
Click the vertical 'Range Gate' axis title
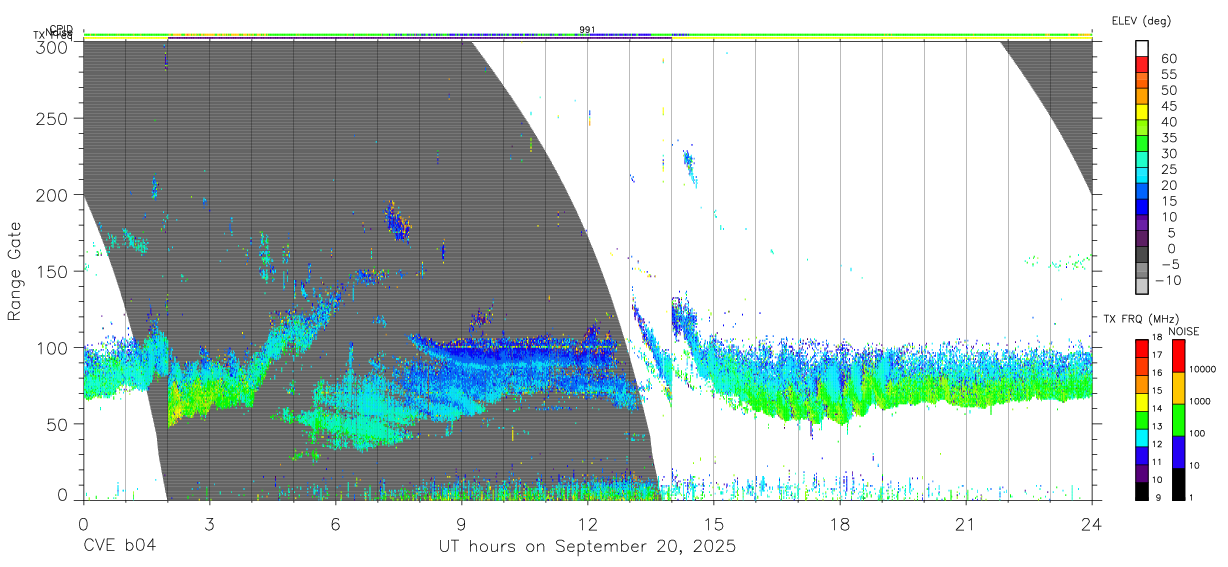pyautogui.click(x=15, y=271)
